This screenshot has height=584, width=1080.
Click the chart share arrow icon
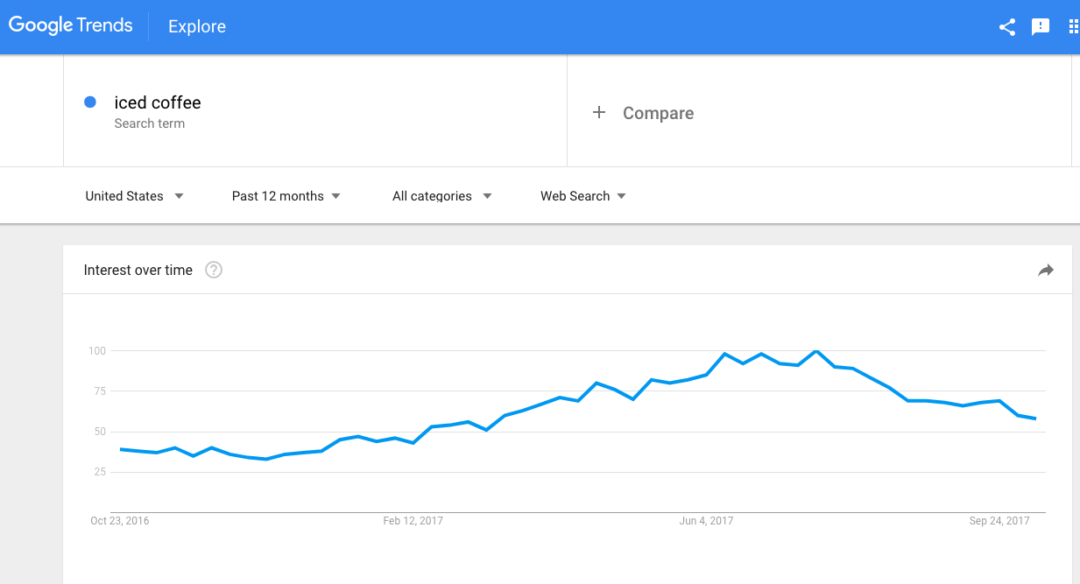1046,270
